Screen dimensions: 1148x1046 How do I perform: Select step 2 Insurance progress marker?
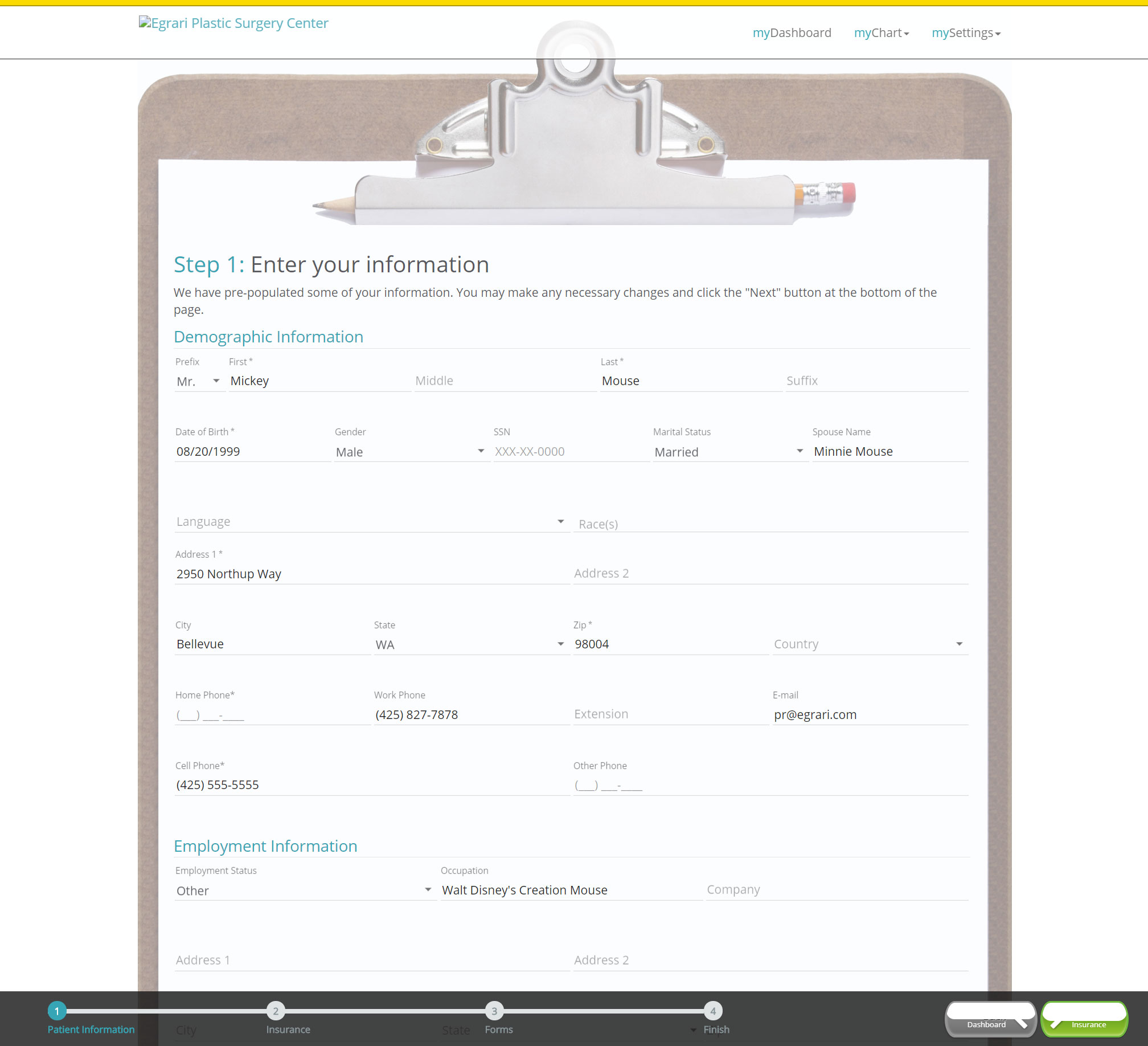coord(276,1011)
